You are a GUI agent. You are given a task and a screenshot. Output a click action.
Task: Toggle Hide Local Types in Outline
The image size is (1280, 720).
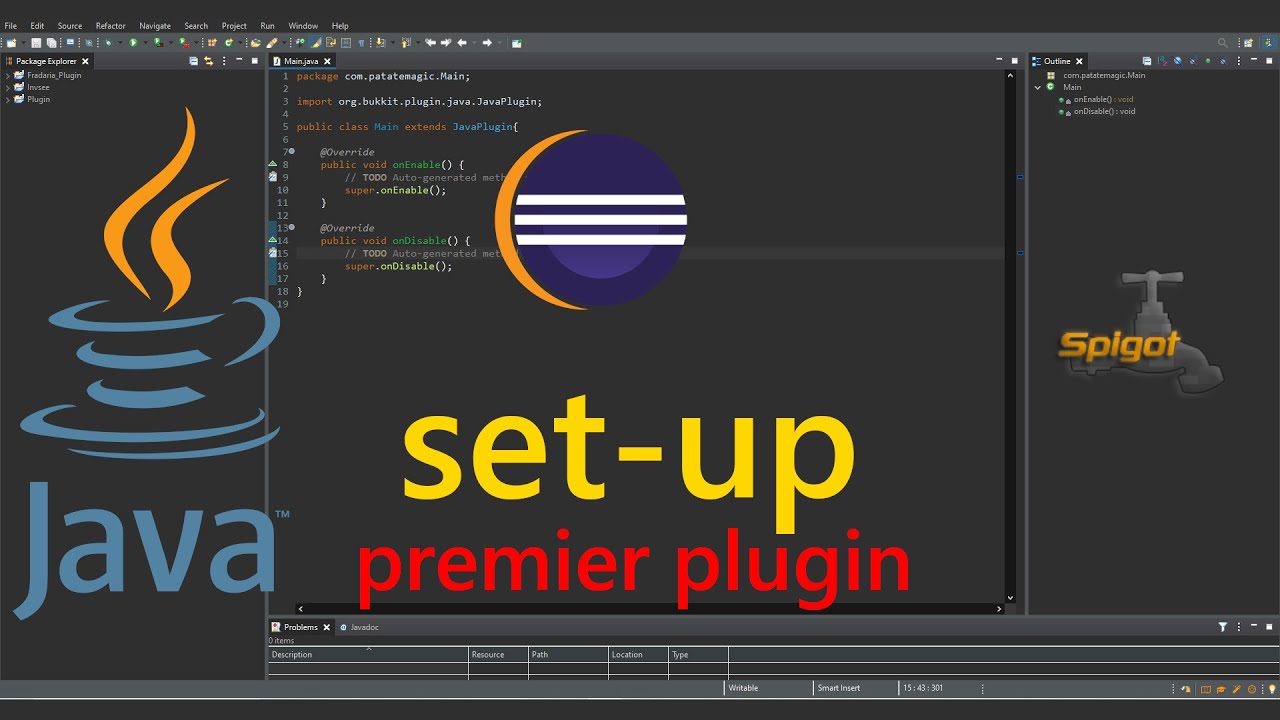[1223, 61]
